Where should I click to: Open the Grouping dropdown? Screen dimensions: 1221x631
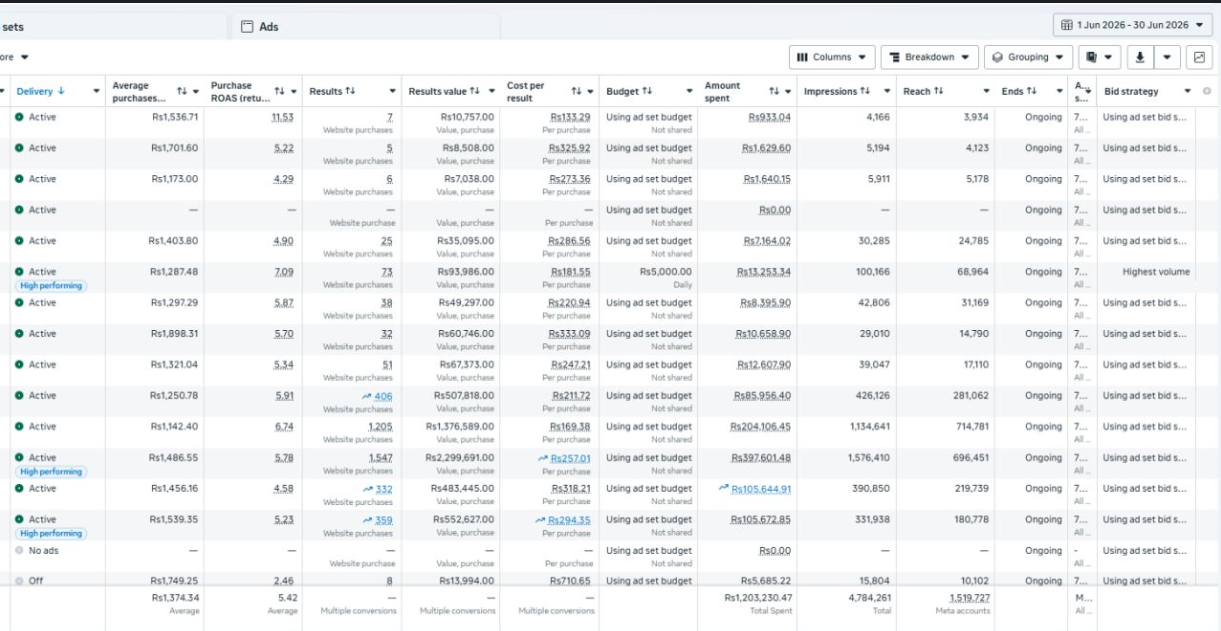1029,57
